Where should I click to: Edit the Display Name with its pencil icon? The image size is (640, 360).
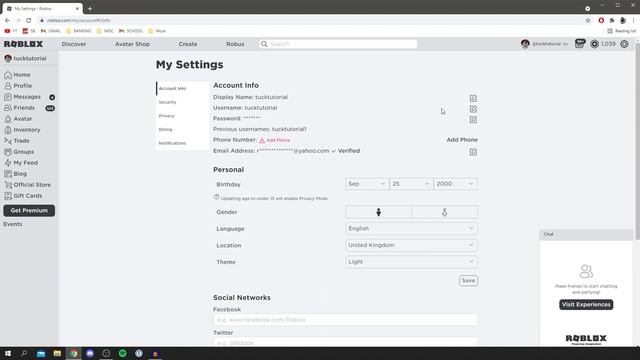pyautogui.click(x=473, y=98)
